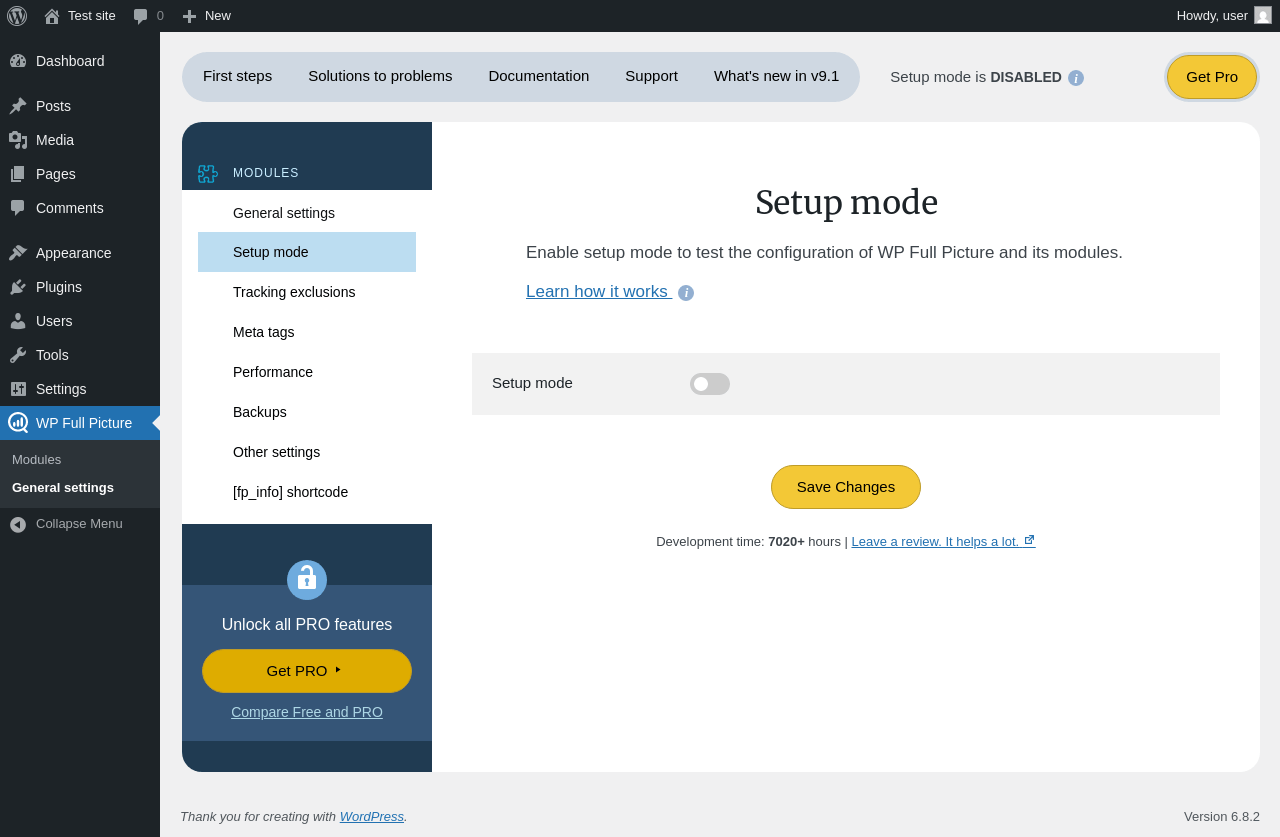
Task: Click the WordPress logo icon
Action: [17, 16]
